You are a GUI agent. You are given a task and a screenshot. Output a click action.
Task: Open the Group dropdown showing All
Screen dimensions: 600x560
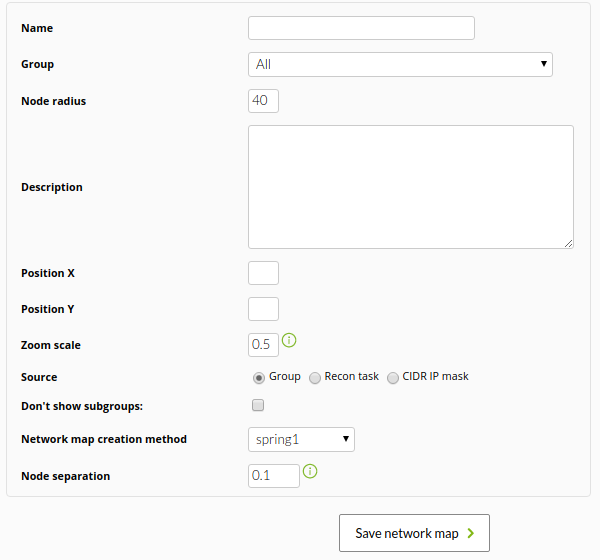coord(400,64)
